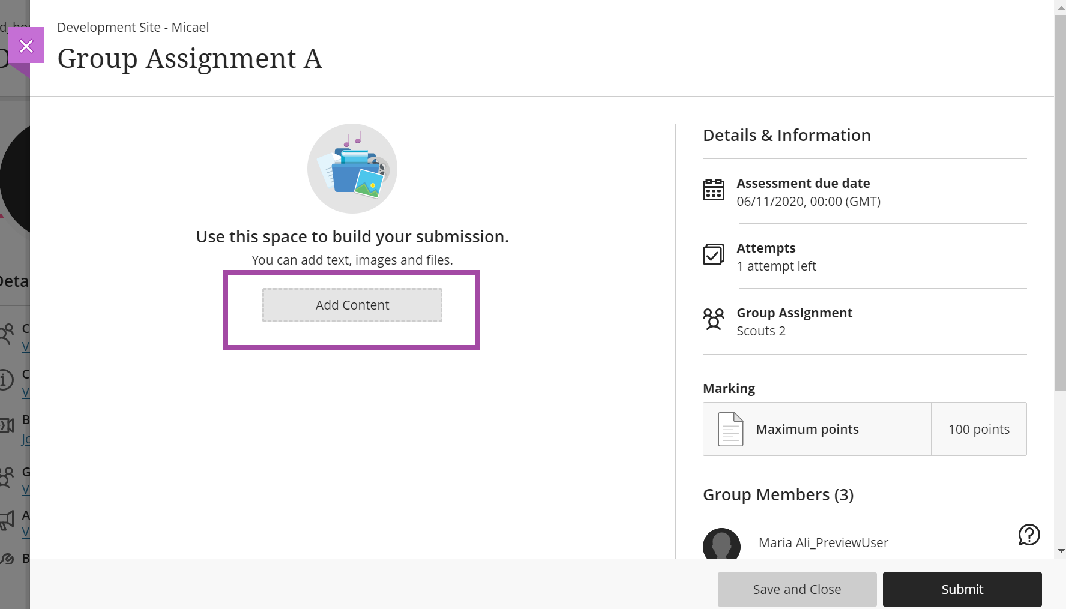Submit the assignment
The height and width of the screenshot is (609, 1066).
(961, 589)
